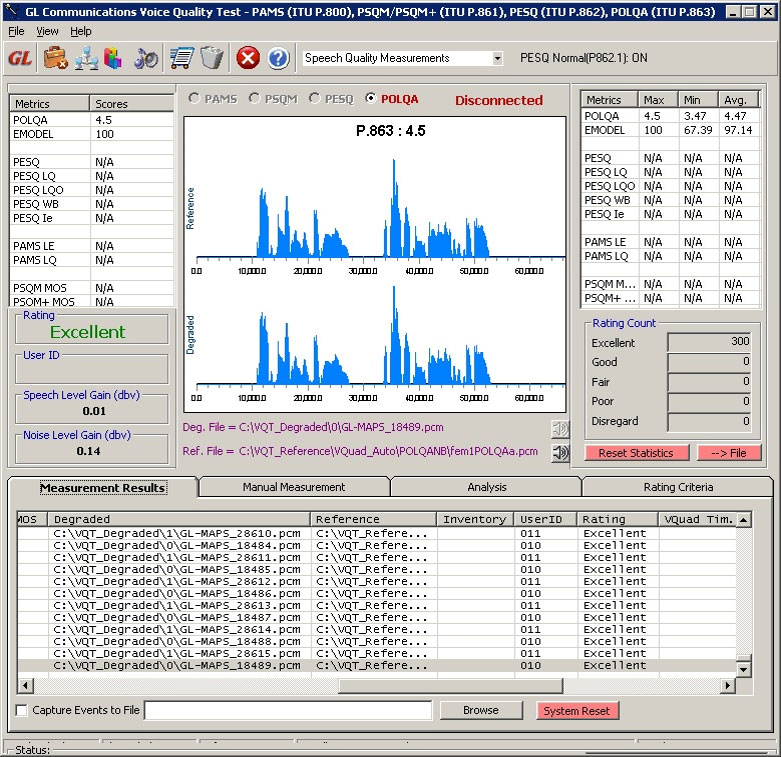Click the Reference column header in results

pos(374,519)
